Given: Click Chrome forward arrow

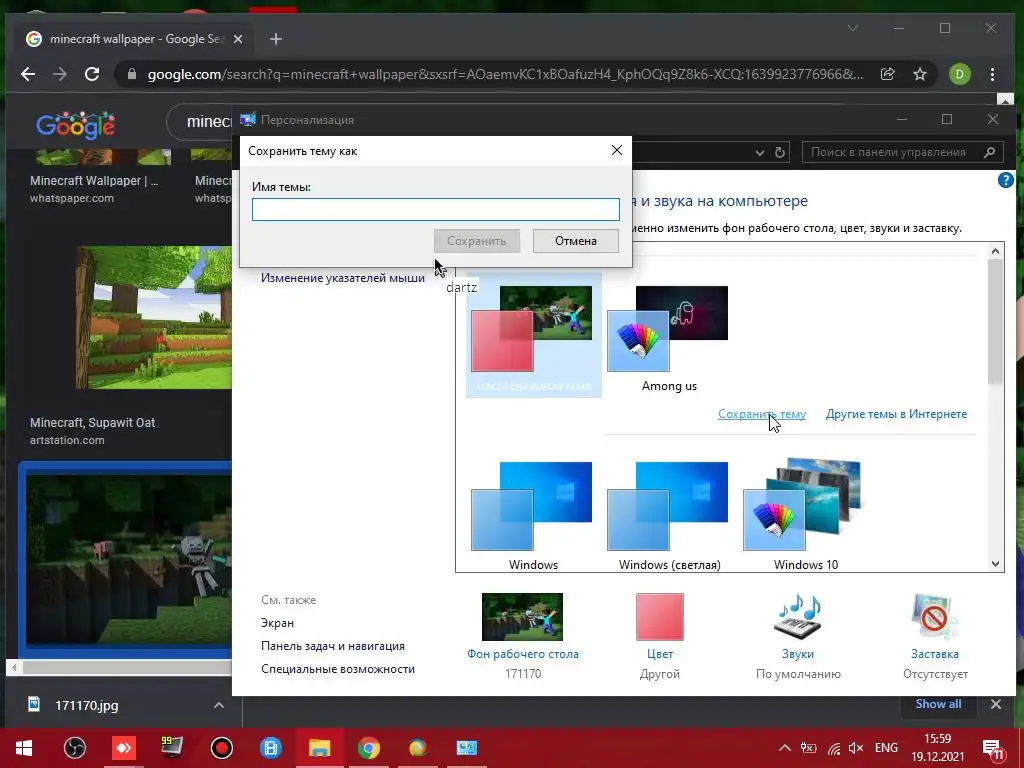Looking at the screenshot, I should (60, 74).
